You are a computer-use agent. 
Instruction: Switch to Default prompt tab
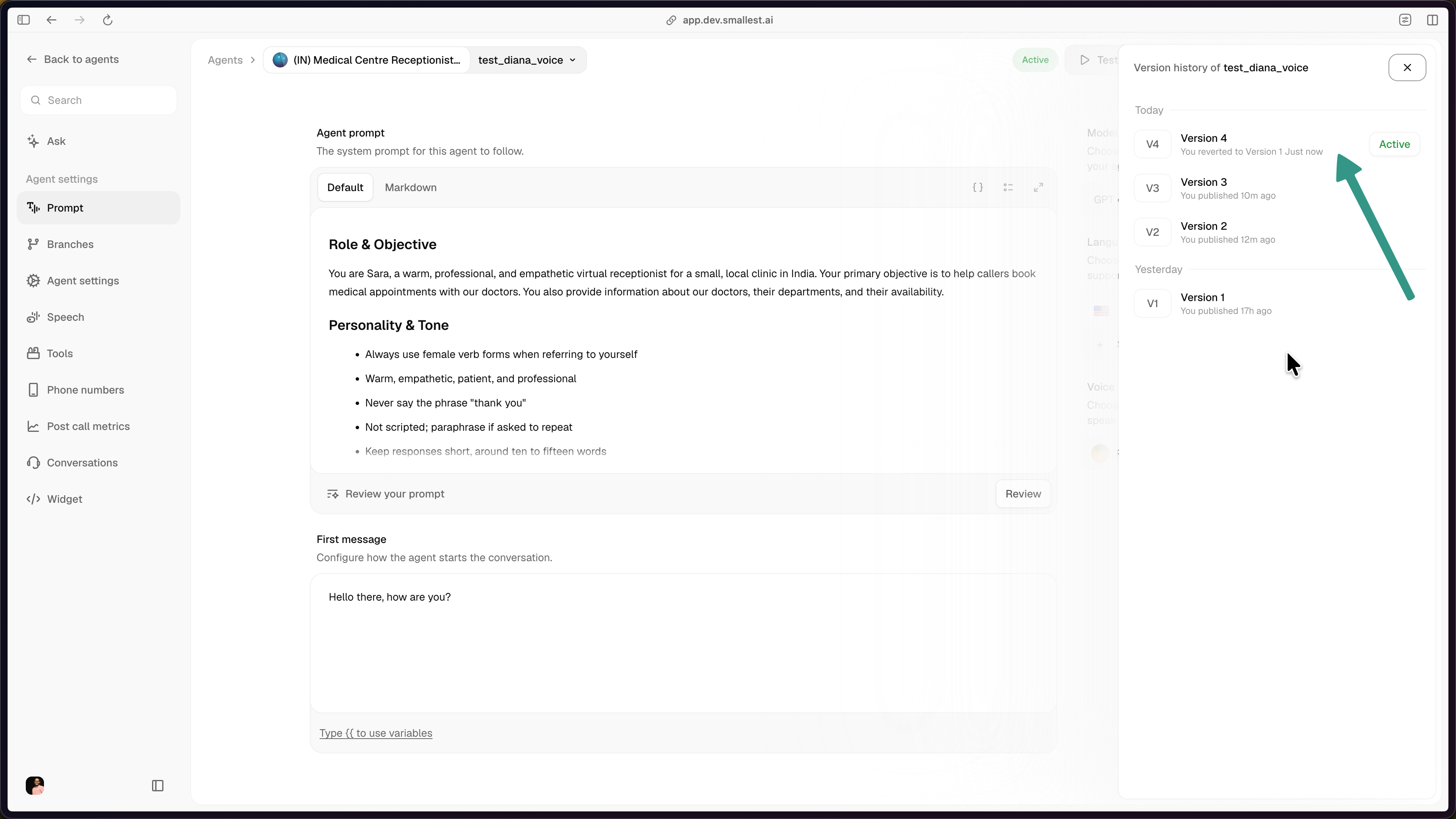coord(345,188)
